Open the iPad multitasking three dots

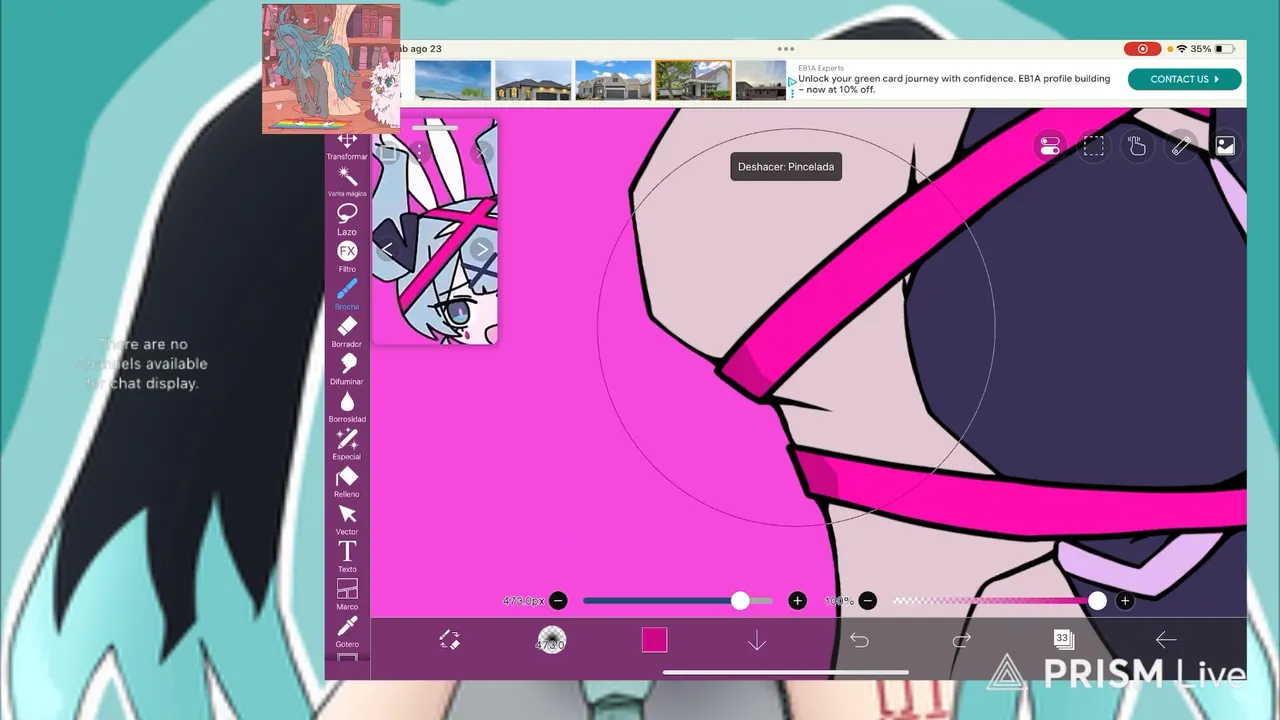[786, 48]
